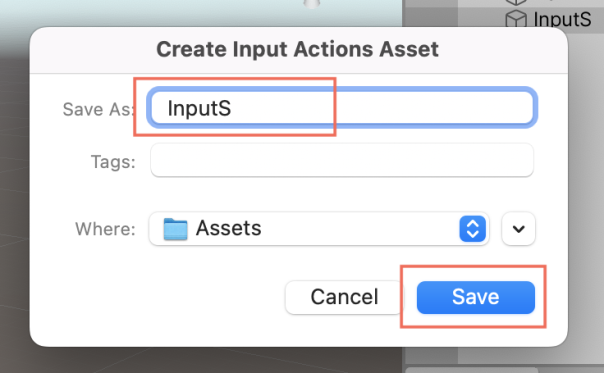
Task: Save the Input Actions asset
Action: click(x=476, y=297)
